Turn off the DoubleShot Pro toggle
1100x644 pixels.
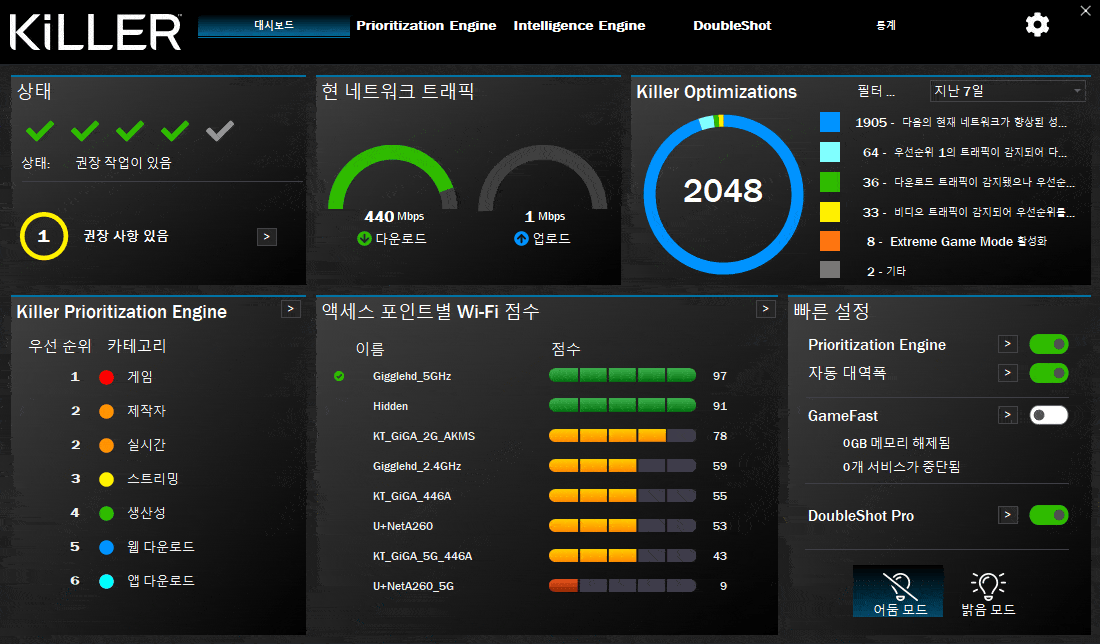click(1048, 515)
